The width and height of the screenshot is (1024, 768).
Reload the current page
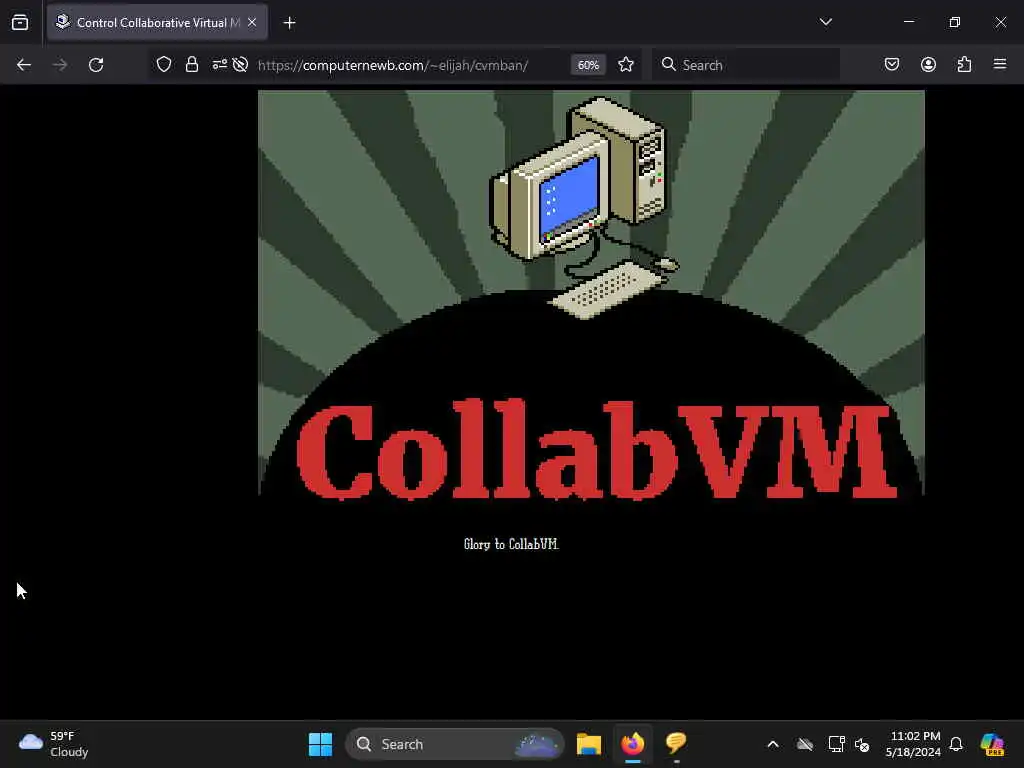point(96,65)
